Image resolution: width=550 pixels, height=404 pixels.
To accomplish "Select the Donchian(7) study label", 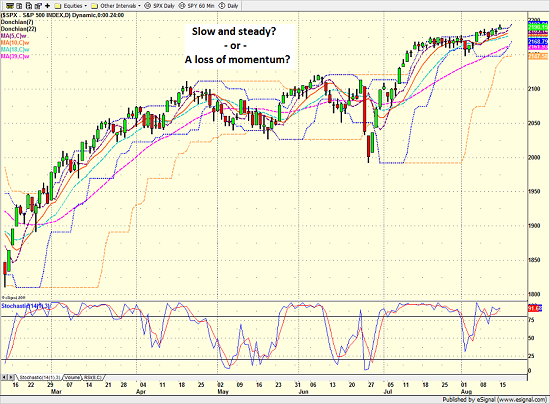I will click(x=17, y=22).
